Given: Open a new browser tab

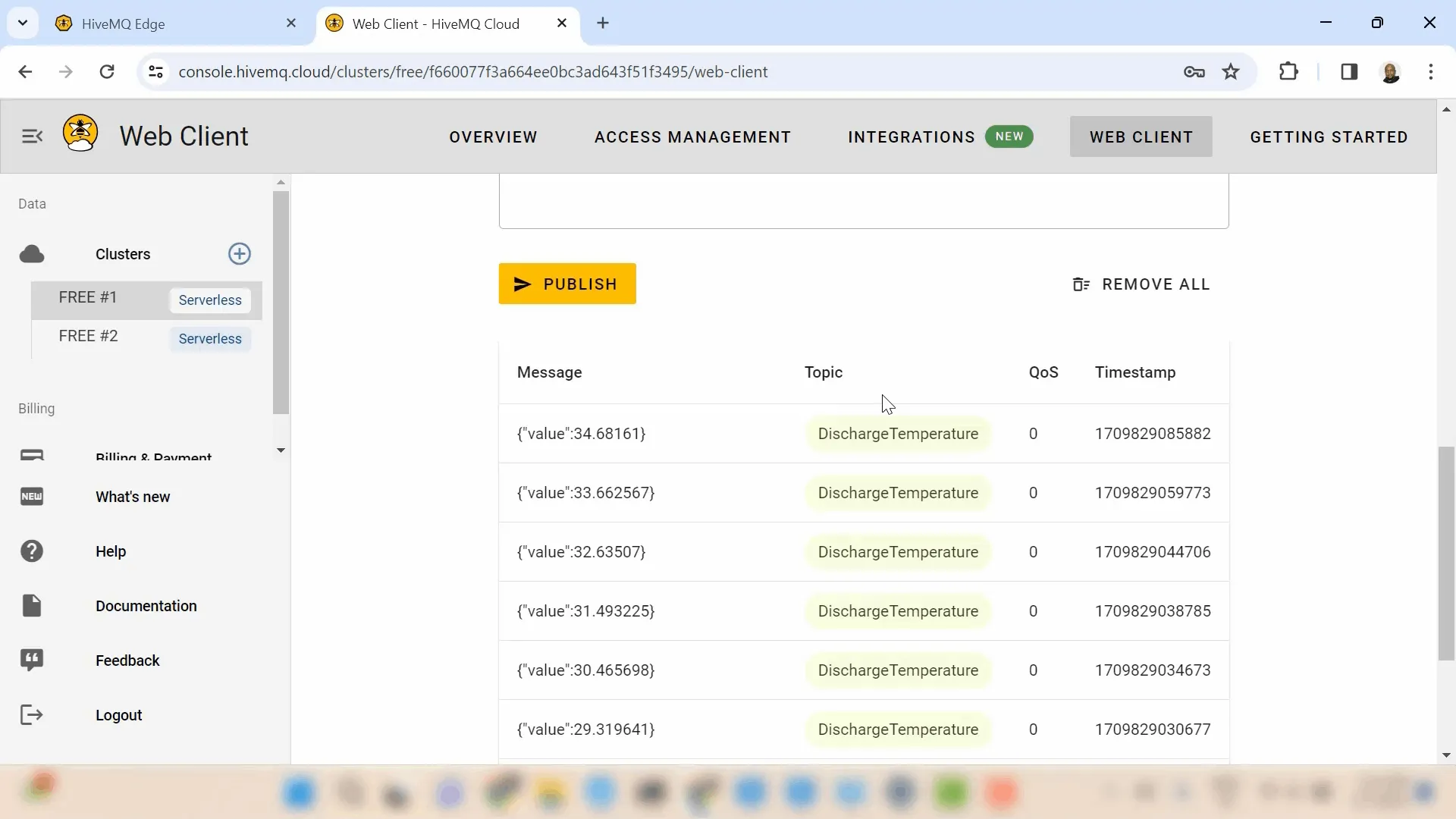Looking at the screenshot, I should click(x=603, y=24).
